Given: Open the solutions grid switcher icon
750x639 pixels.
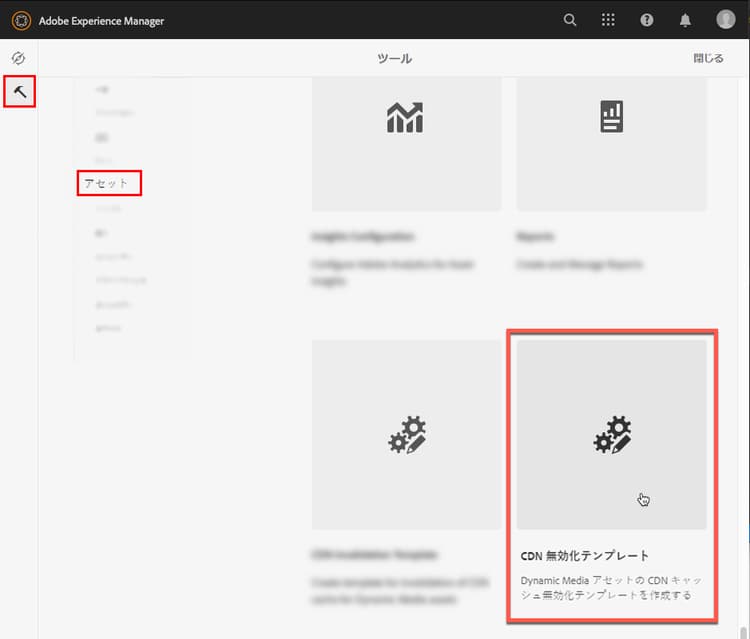Looking at the screenshot, I should click(x=608, y=20).
